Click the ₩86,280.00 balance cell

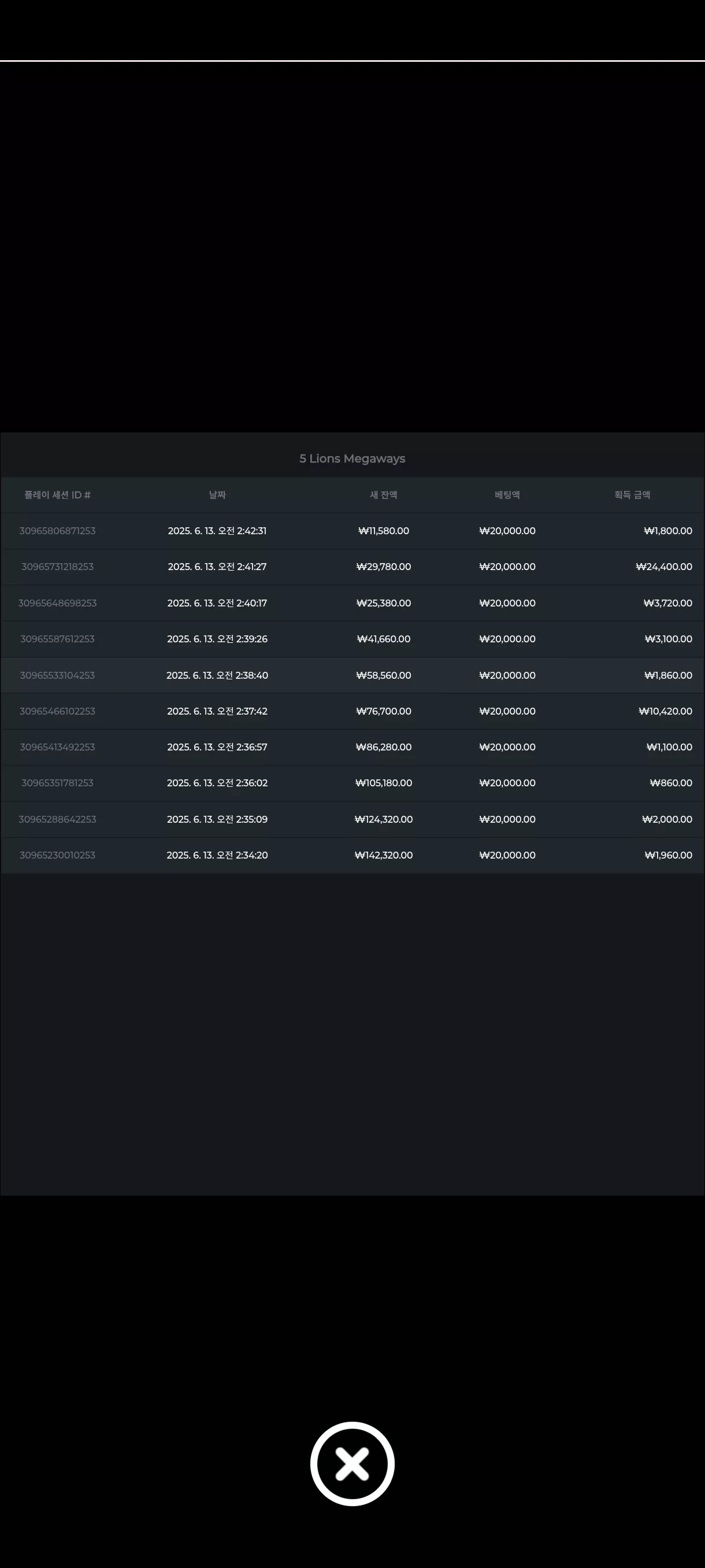(383, 747)
